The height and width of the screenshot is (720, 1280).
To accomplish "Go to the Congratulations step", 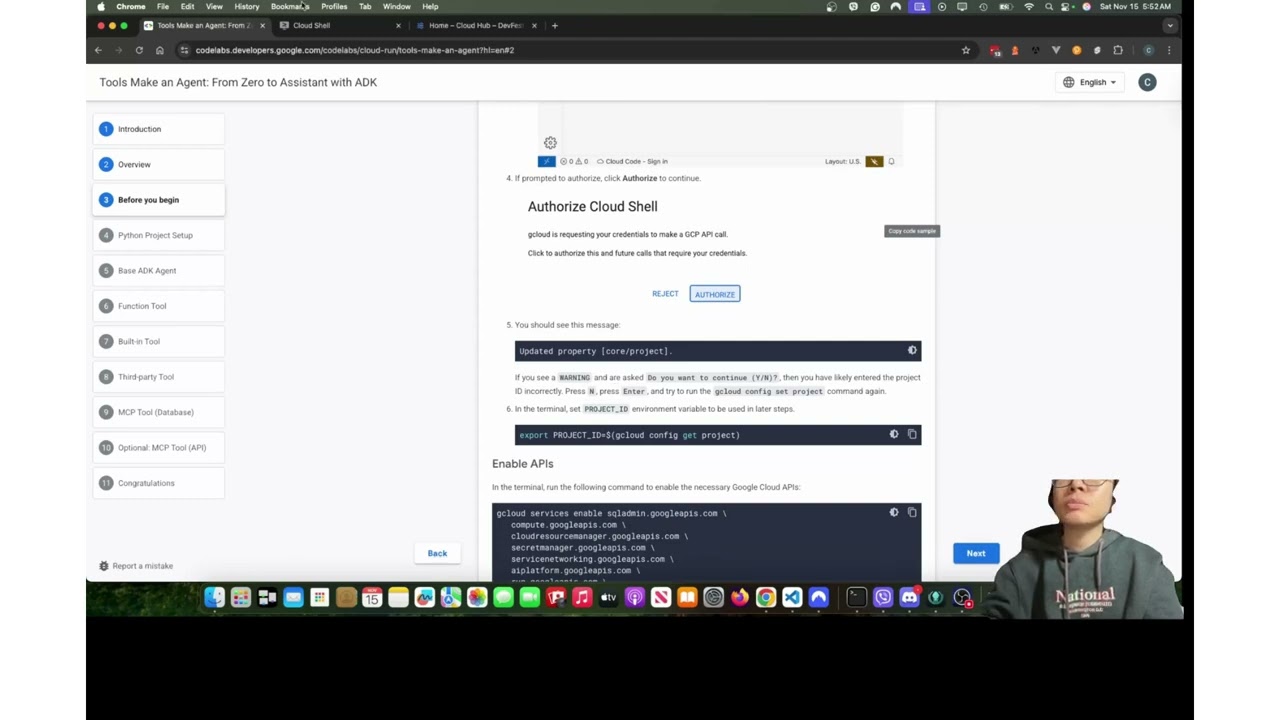I will pyautogui.click(x=159, y=483).
